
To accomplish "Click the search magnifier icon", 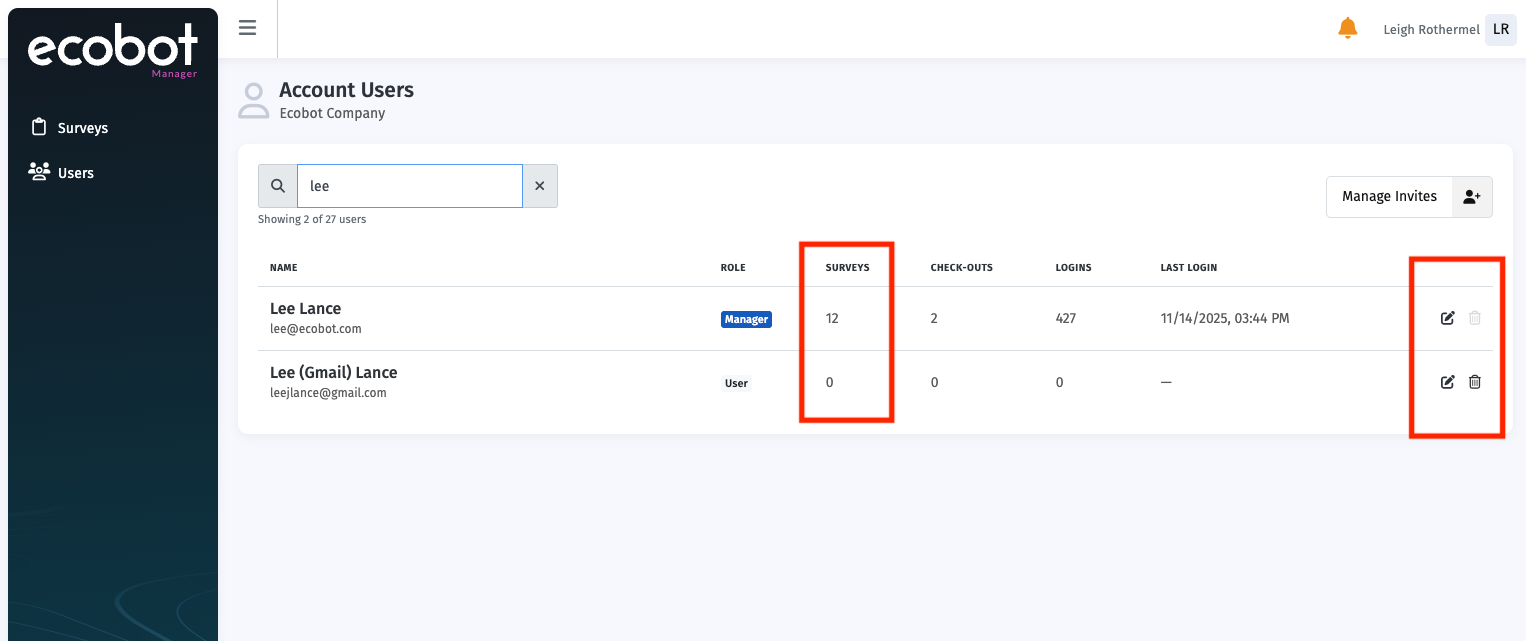I will (278, 186).
